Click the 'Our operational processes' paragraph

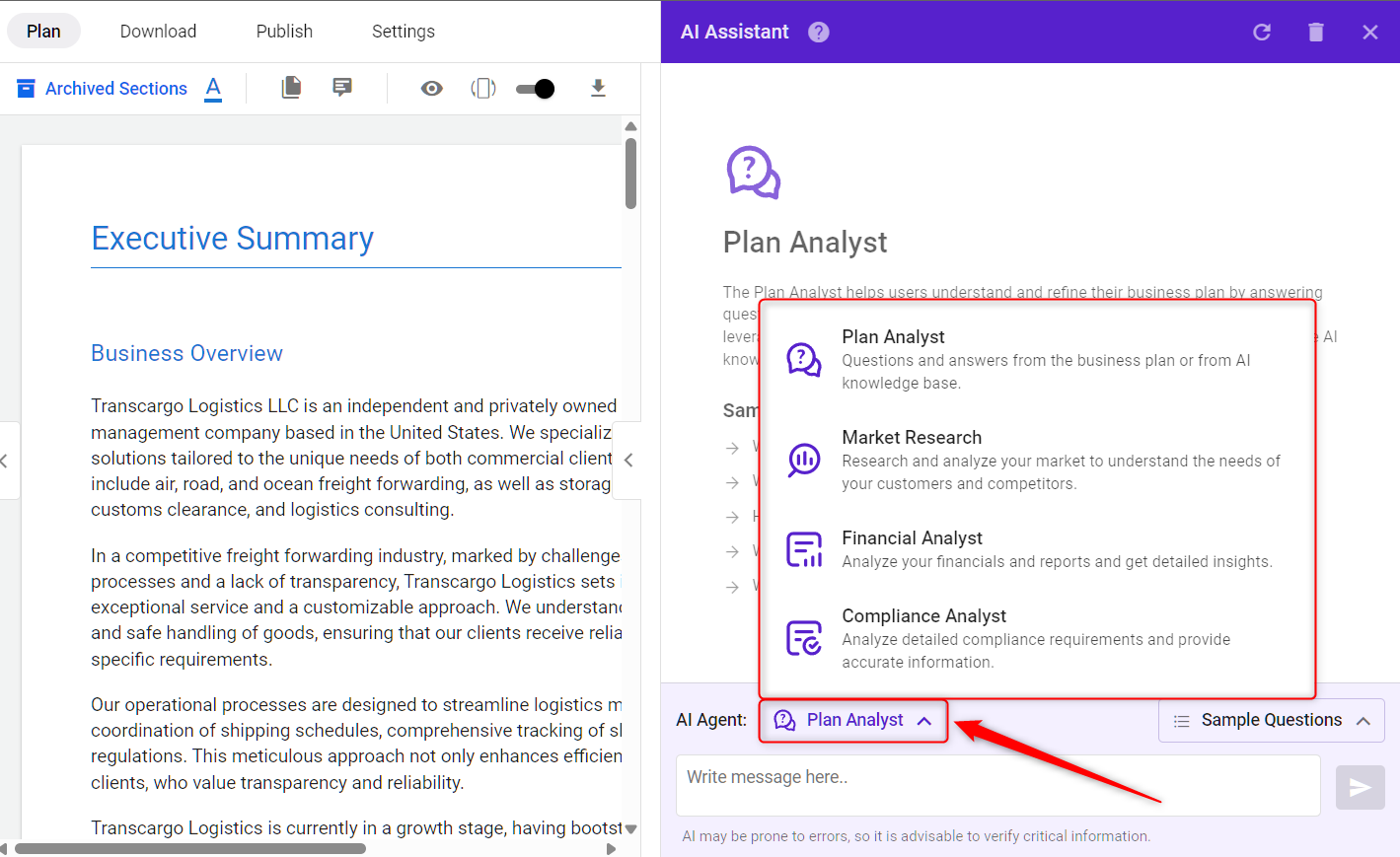coord(355,744)
